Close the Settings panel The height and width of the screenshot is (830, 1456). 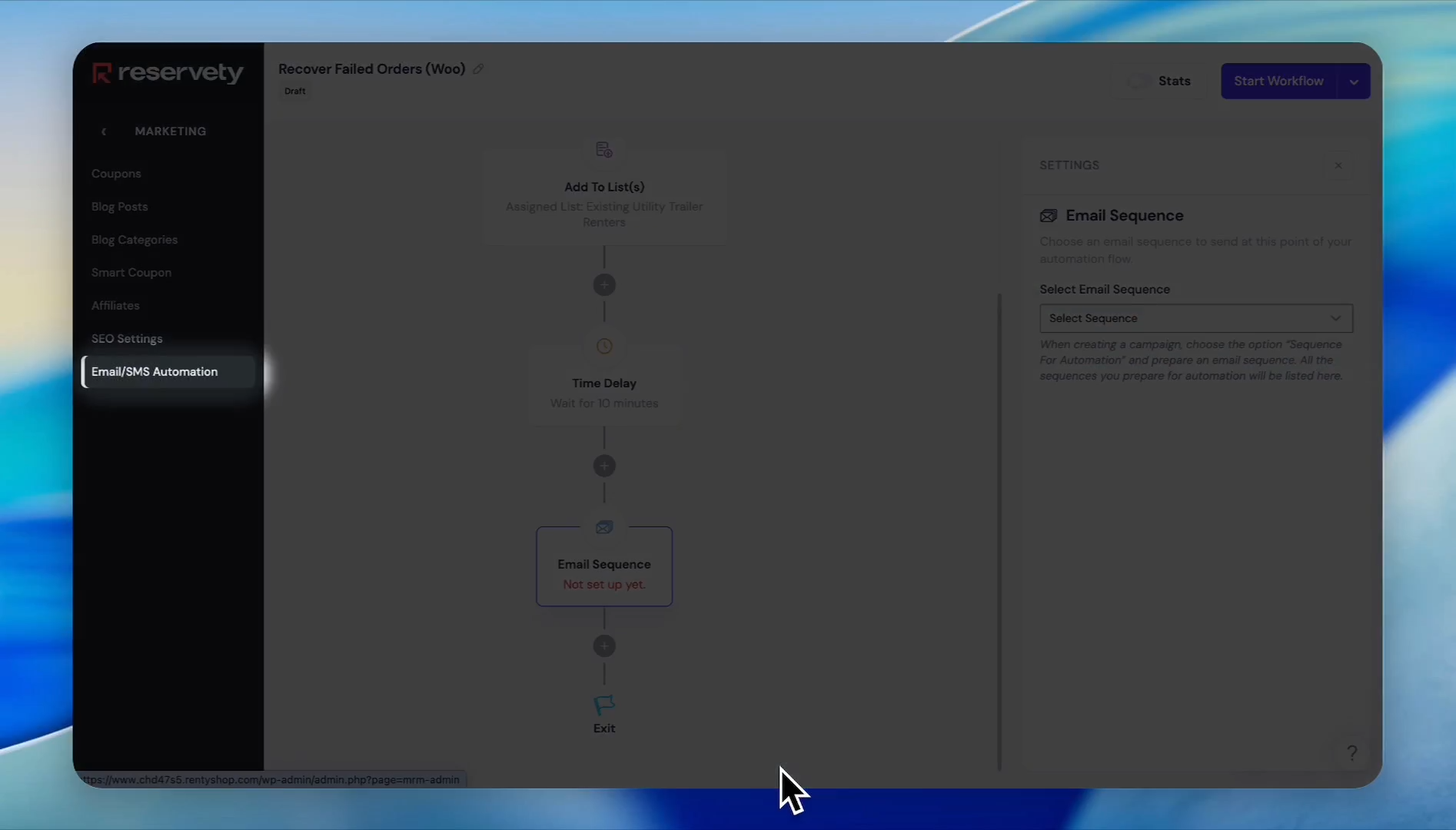click(x=1338, y=166)
